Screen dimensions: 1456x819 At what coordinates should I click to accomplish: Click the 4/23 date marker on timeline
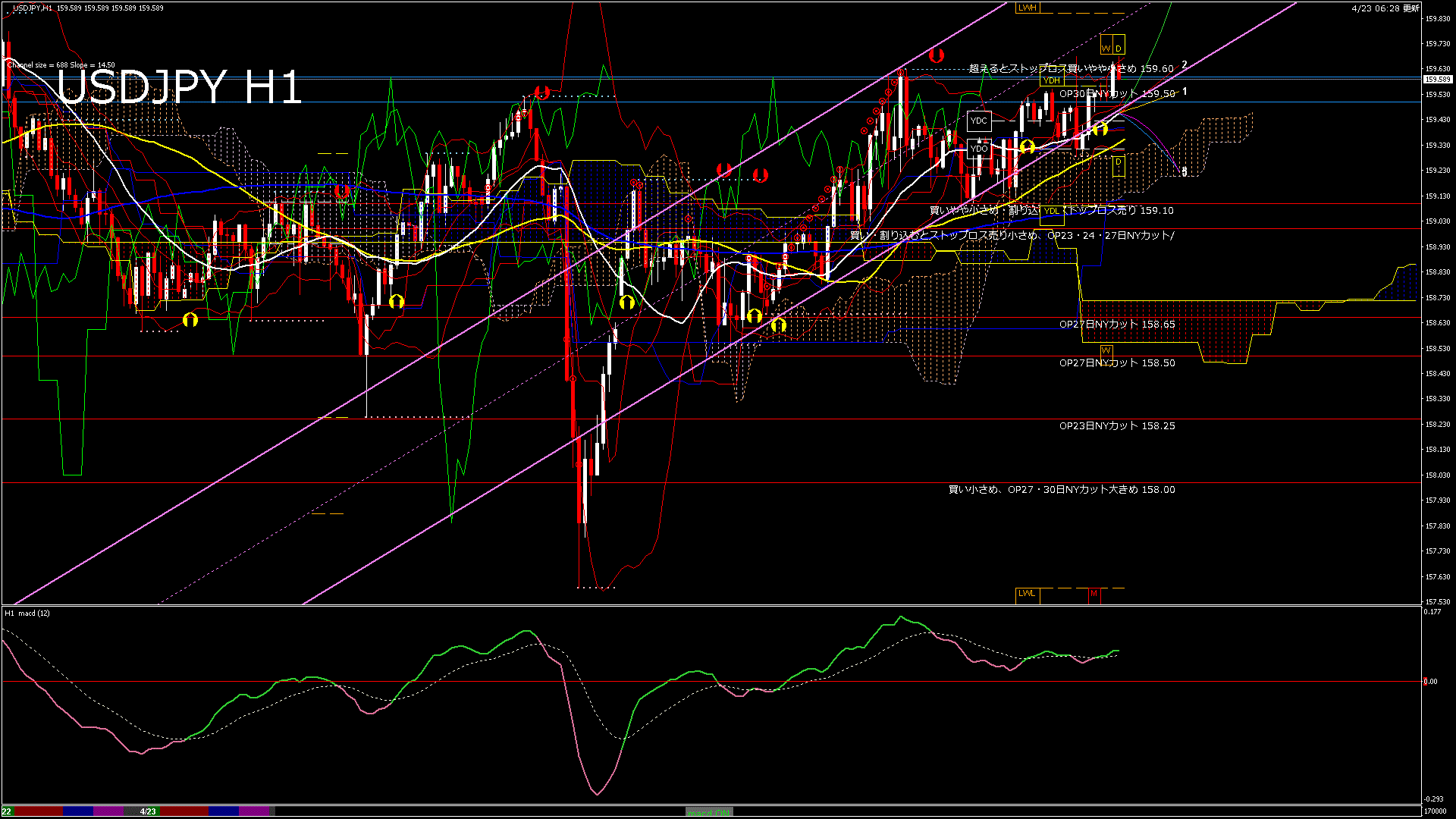148,811
